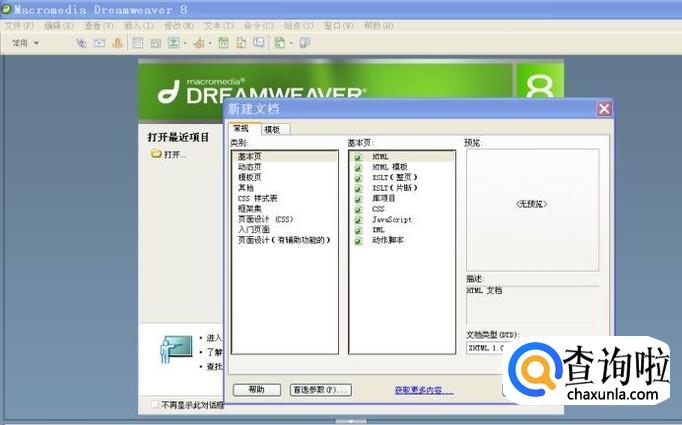
Task: Open the 窗口(W) menu
Action: (338, 26)
